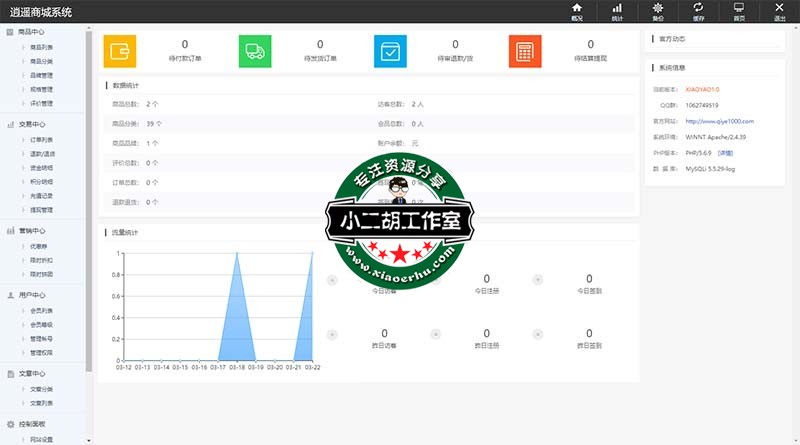Click the sidebar vertical scrollbar
The width and height of the screenshot is (800, 445).
(x=89, y=200)
